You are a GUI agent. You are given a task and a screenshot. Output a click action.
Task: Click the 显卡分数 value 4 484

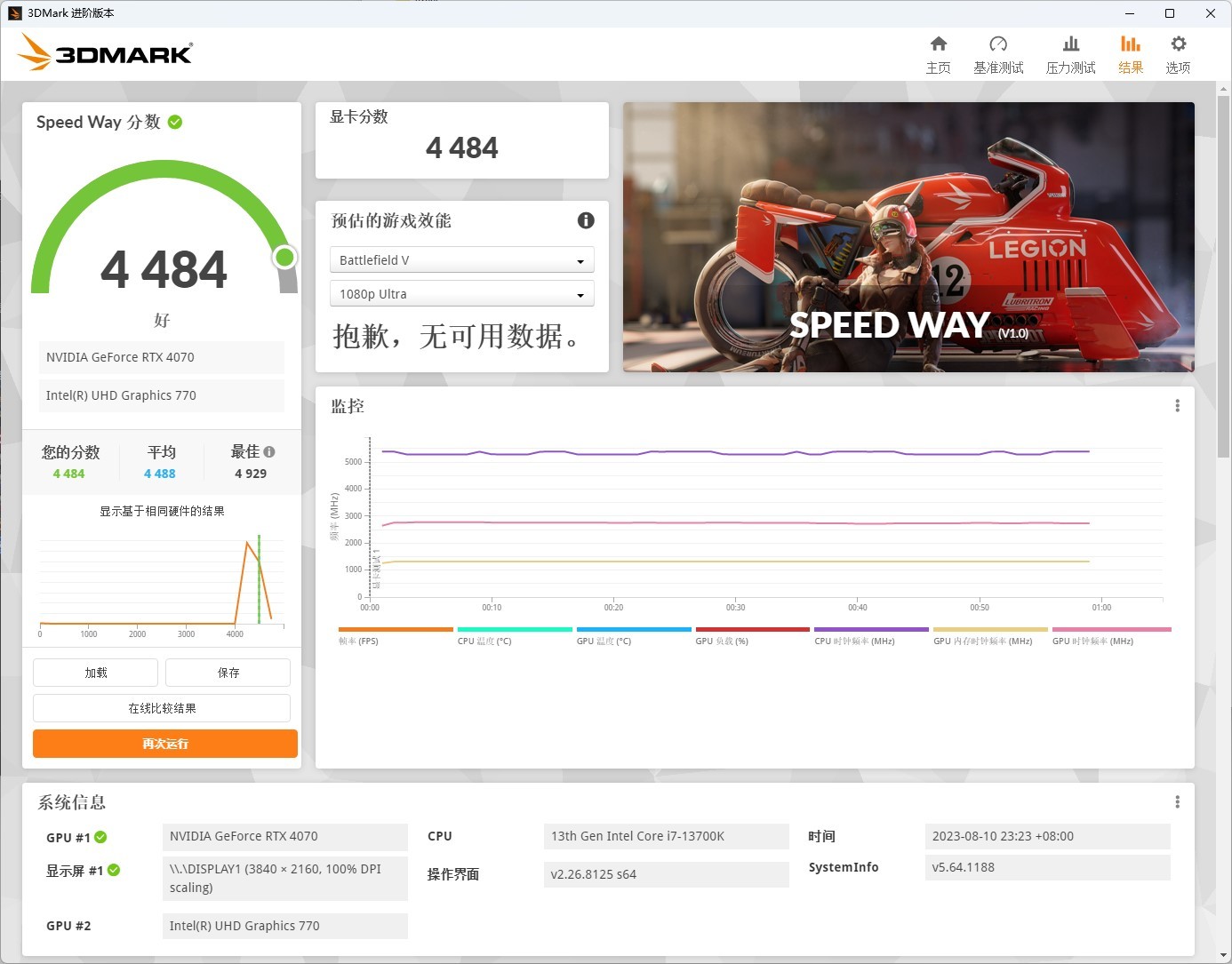click(x=462, y=147)
